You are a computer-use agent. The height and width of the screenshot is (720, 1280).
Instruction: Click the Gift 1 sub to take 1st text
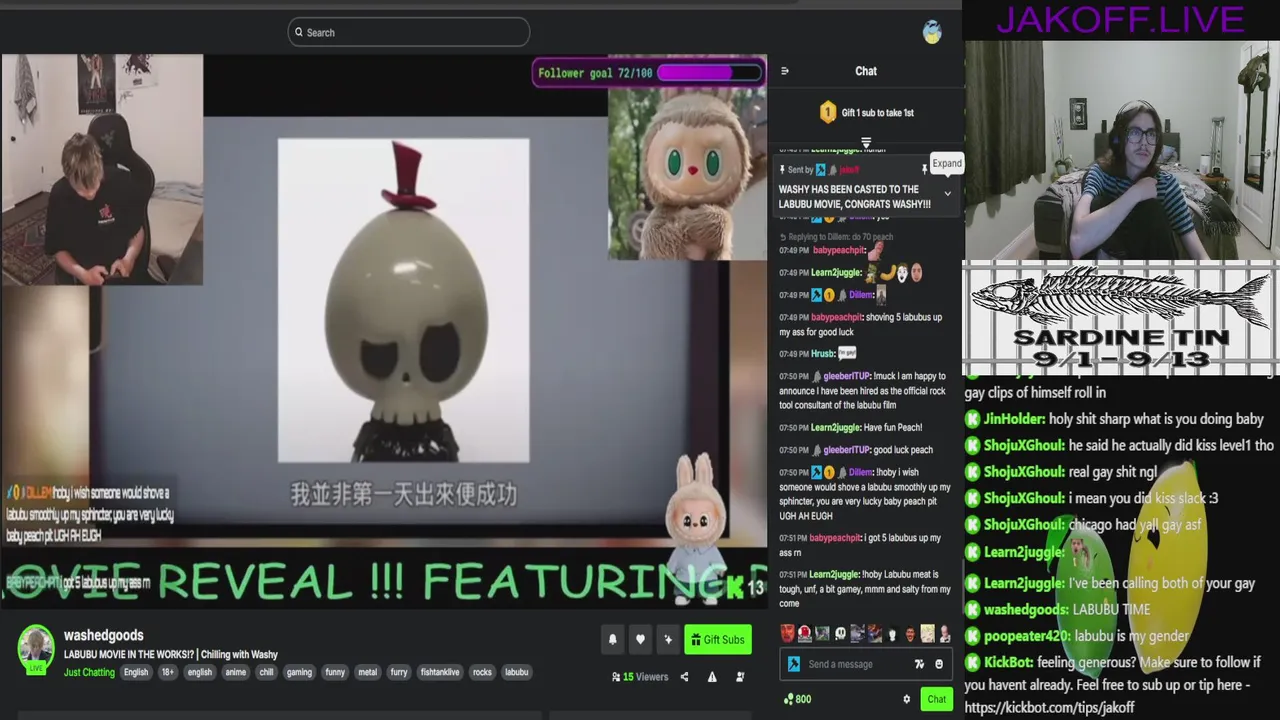point(877,113)
